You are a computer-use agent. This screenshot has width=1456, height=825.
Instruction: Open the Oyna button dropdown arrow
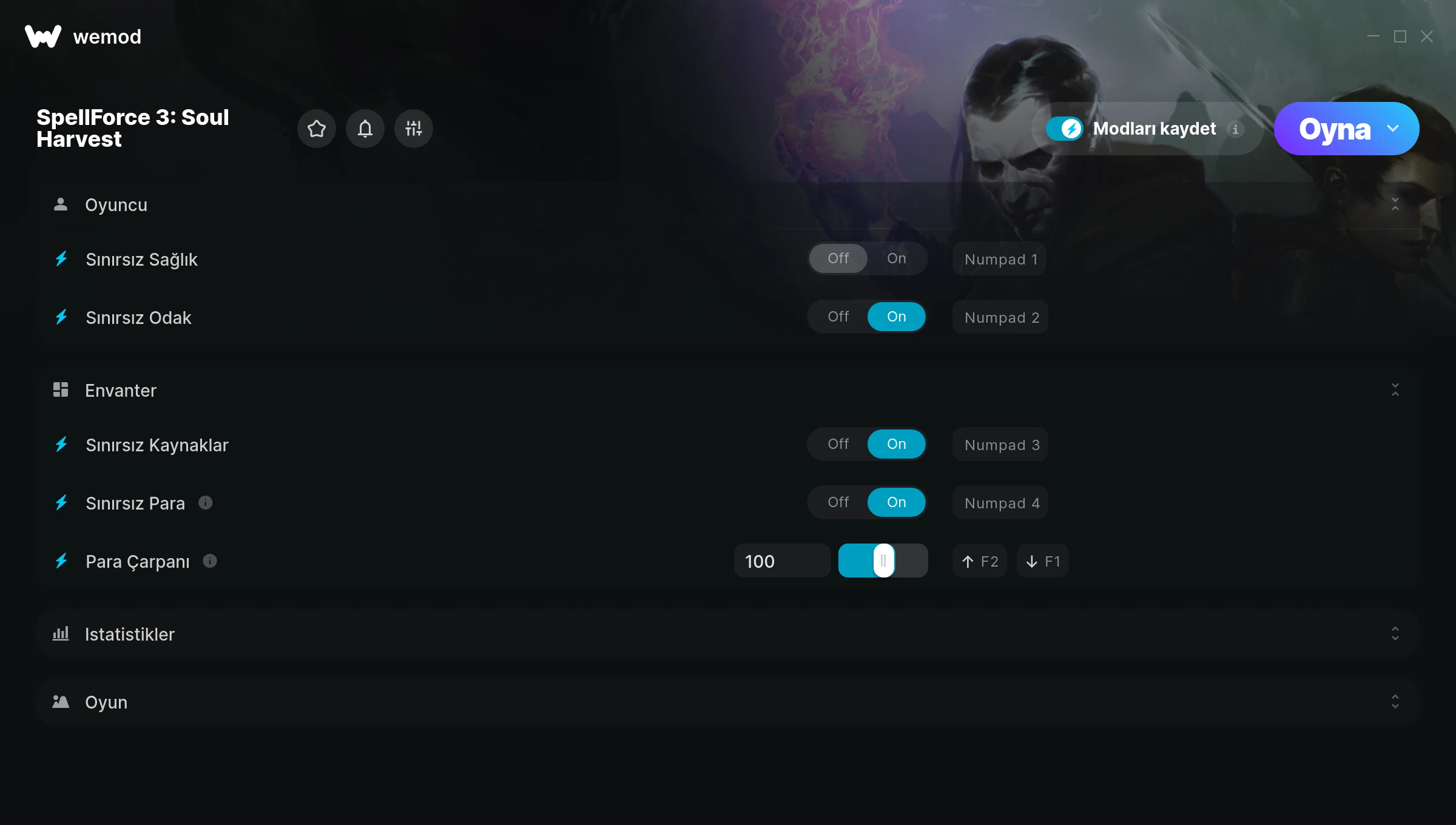1393,129
